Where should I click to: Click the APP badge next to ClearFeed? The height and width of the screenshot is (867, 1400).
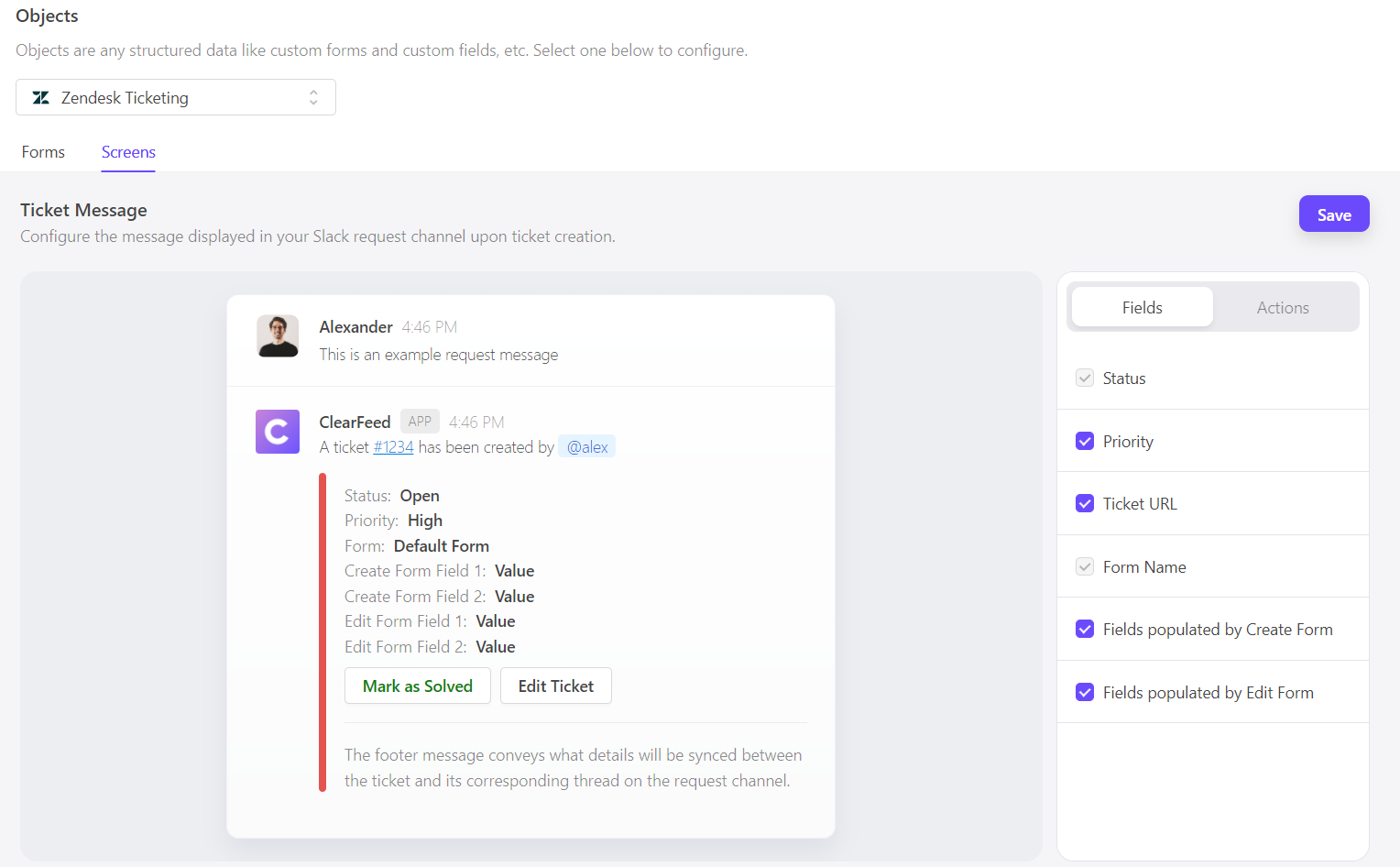click(x=420, y=422)
